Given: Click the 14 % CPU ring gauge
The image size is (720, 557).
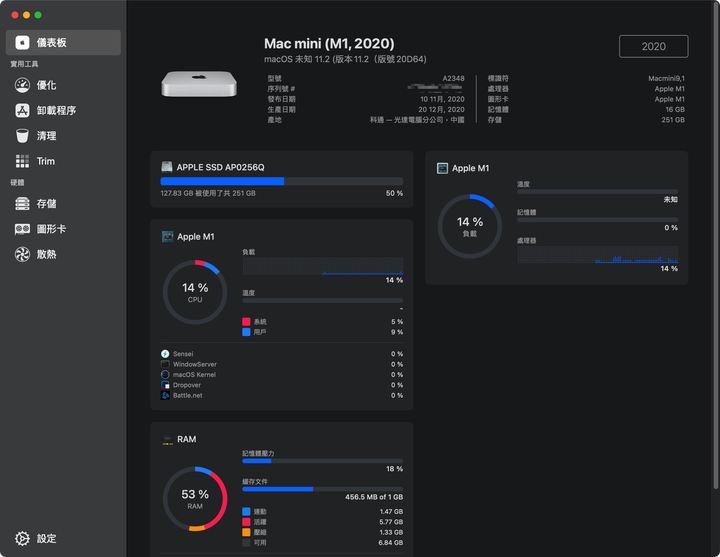Looking at the screenshot, I should 195,293.
